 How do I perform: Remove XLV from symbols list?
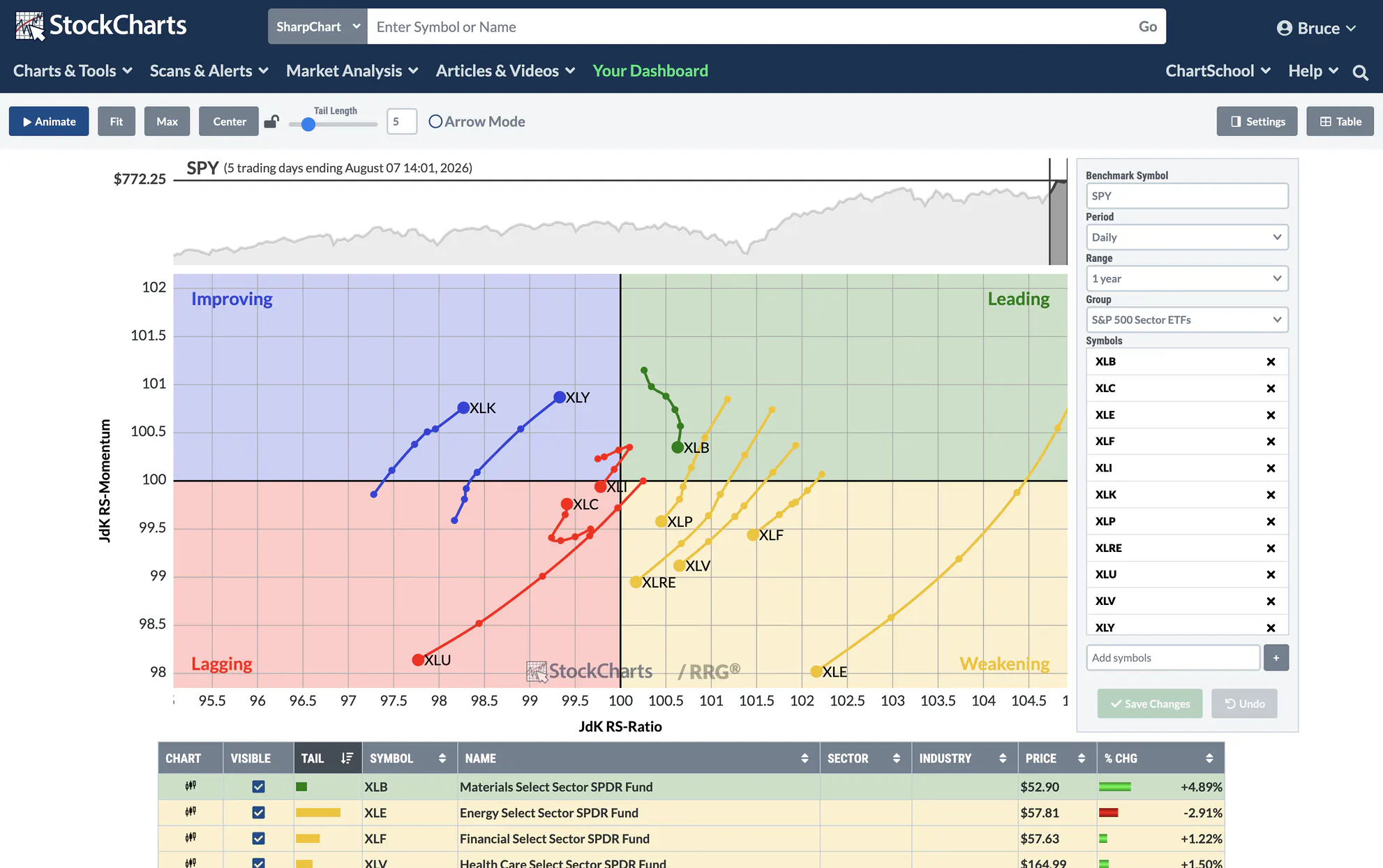[x=1271, y=601]
